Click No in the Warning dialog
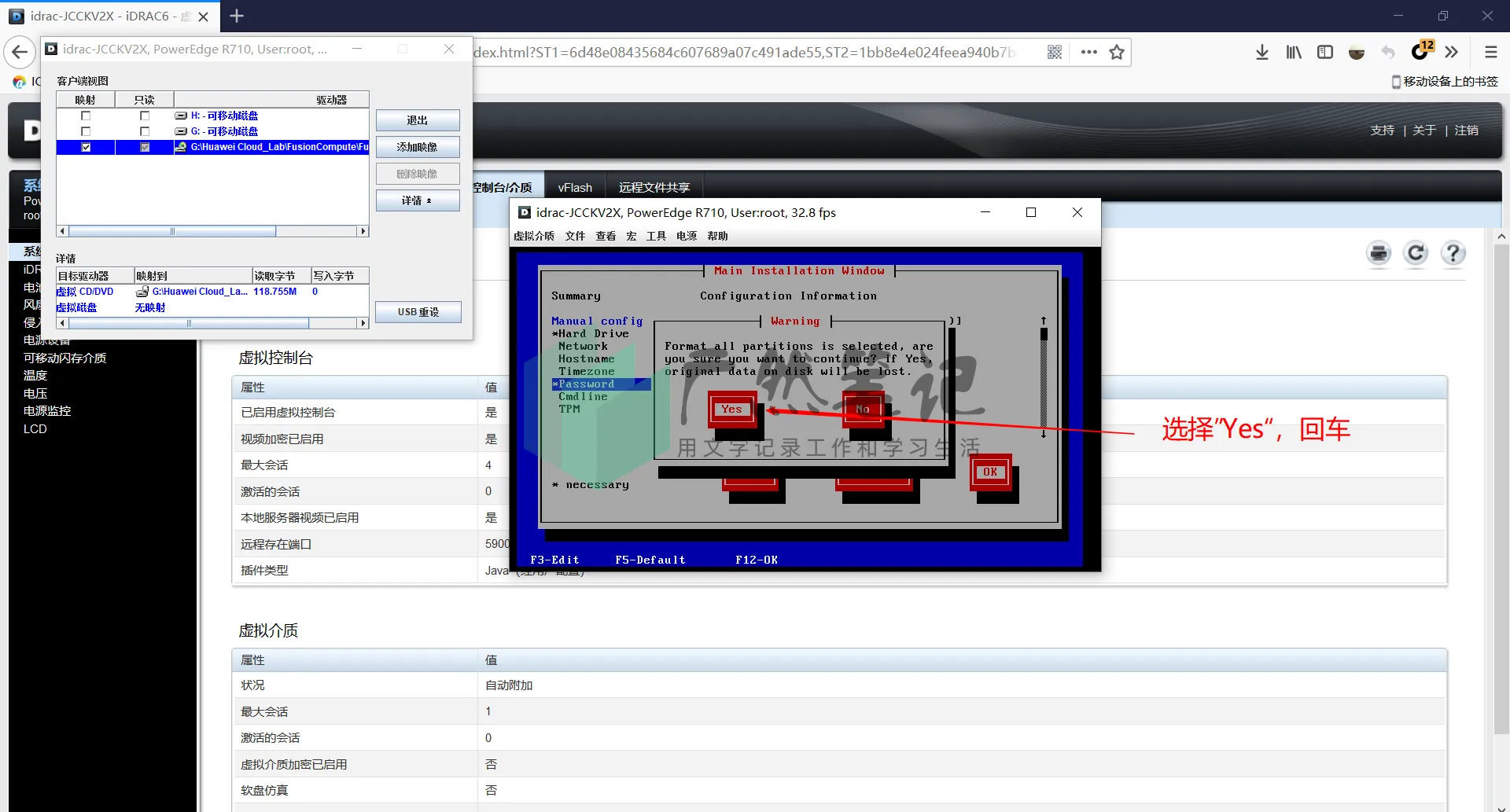The width and height of the screenshot is (1510, 812). [863, 409]
